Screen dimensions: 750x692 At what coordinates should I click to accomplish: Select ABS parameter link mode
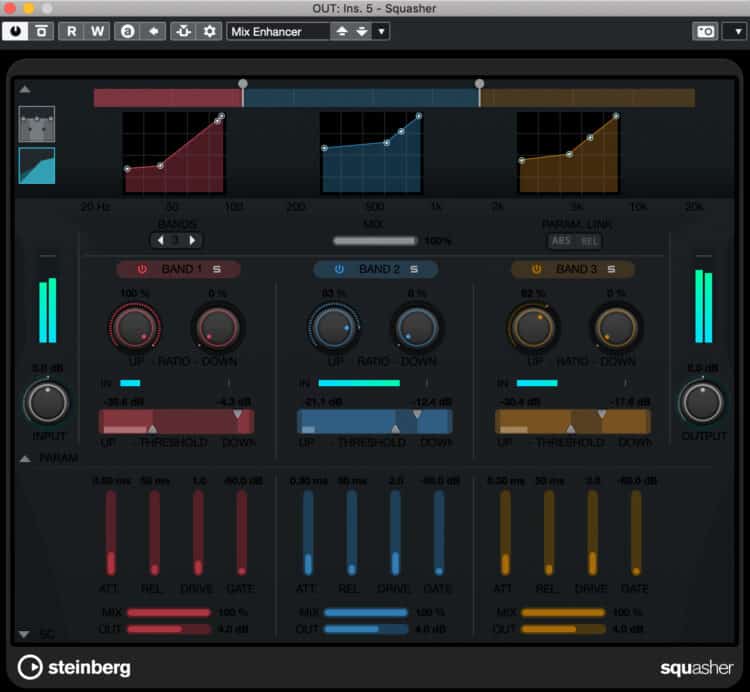[562, 241]
